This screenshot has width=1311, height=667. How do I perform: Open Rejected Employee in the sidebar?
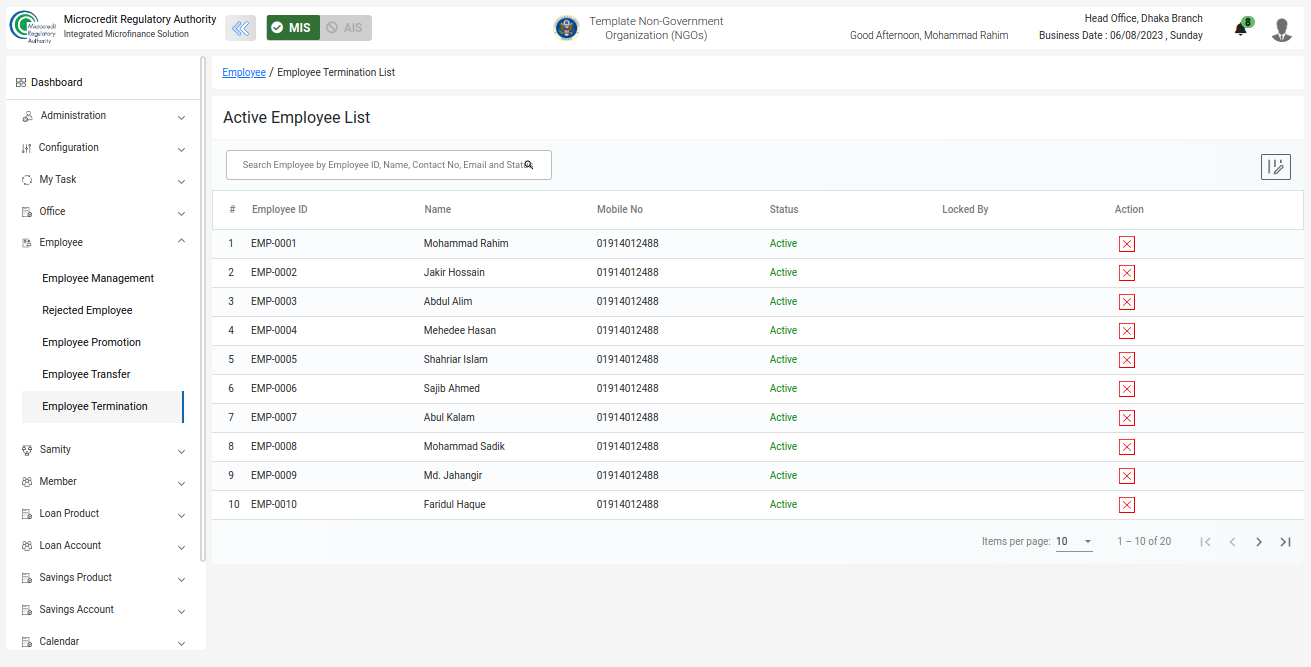[87, 311]
